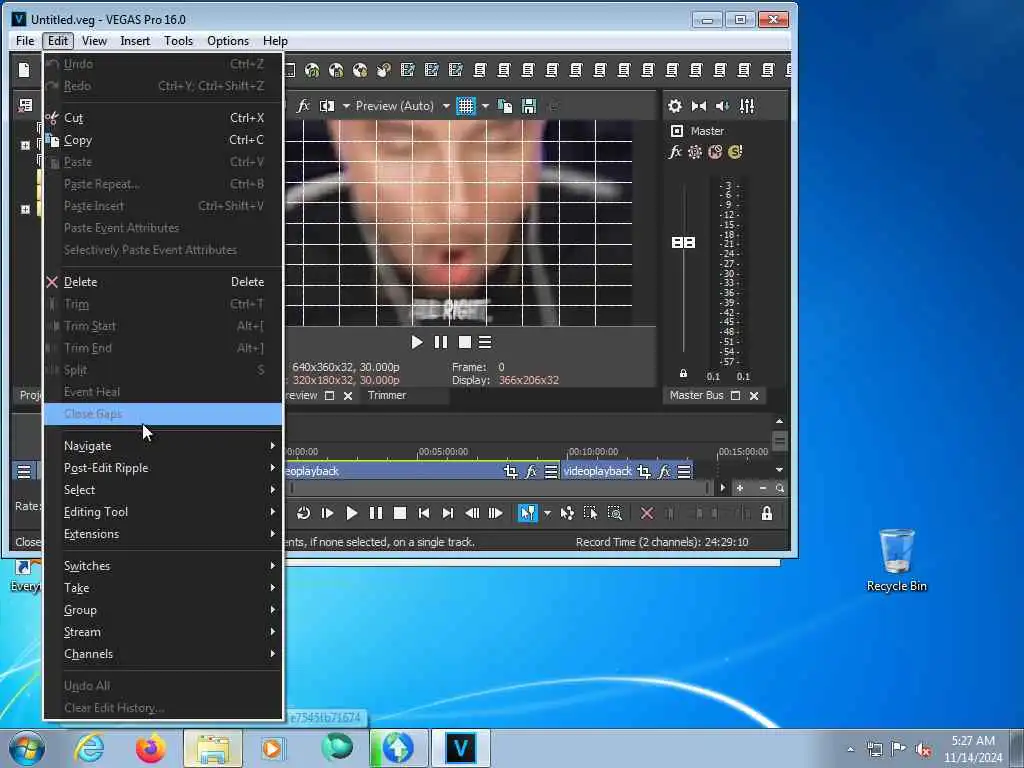Open the grid overlays dropdown arrow
This screenshot has height=768, width=1024.
[x=485, y=106]
